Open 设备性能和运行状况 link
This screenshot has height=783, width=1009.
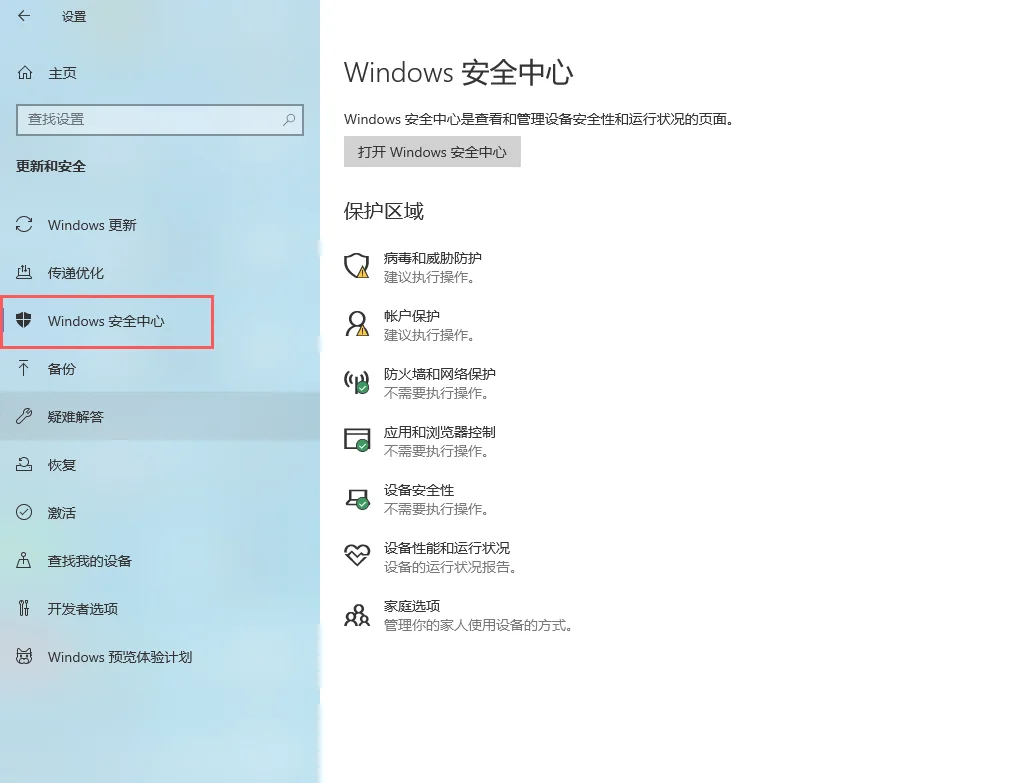pos(447,548)
